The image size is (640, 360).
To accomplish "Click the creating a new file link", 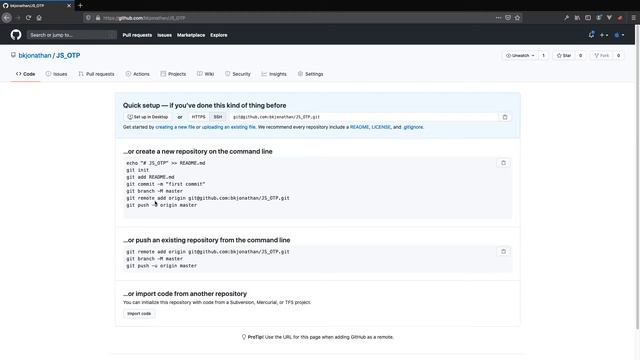I will (x=175, y=127).
